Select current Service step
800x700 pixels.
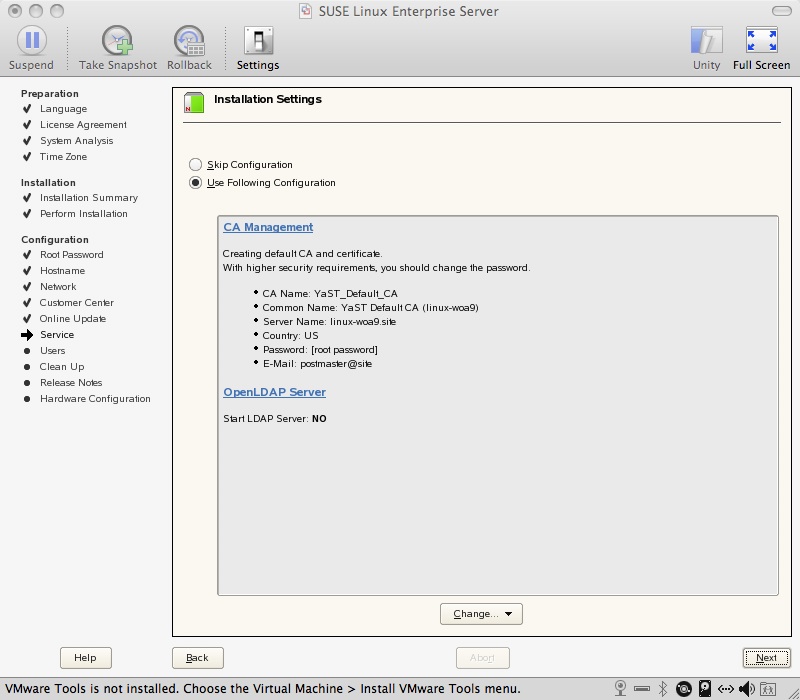pyautogui.click(x=57, y=335)
